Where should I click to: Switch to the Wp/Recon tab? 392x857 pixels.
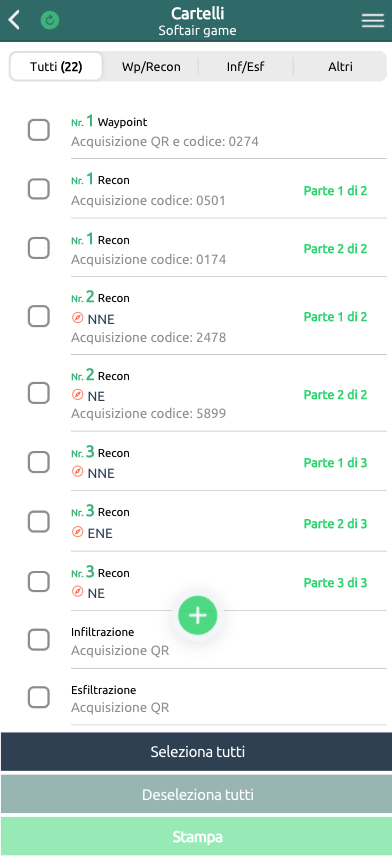click(x=151, y=67)
